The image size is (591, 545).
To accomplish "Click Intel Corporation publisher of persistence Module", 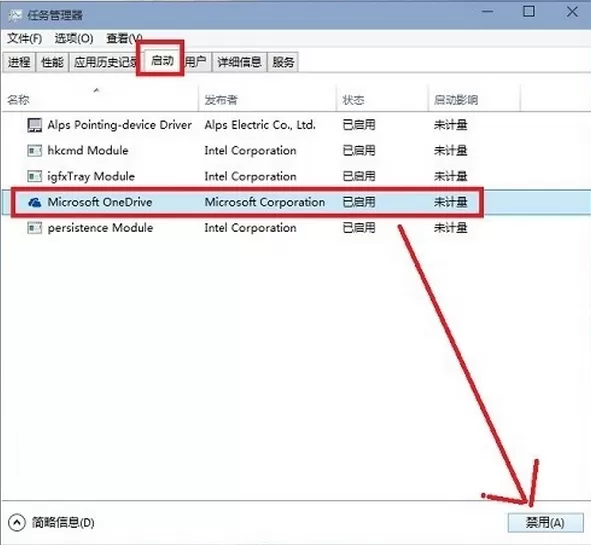I will (250, 228).
